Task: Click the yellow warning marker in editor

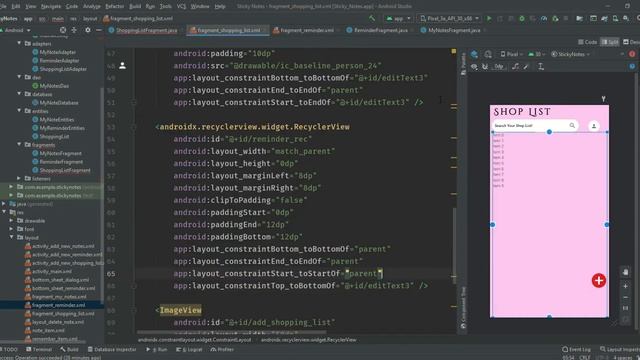Action: tap(453, 51)
